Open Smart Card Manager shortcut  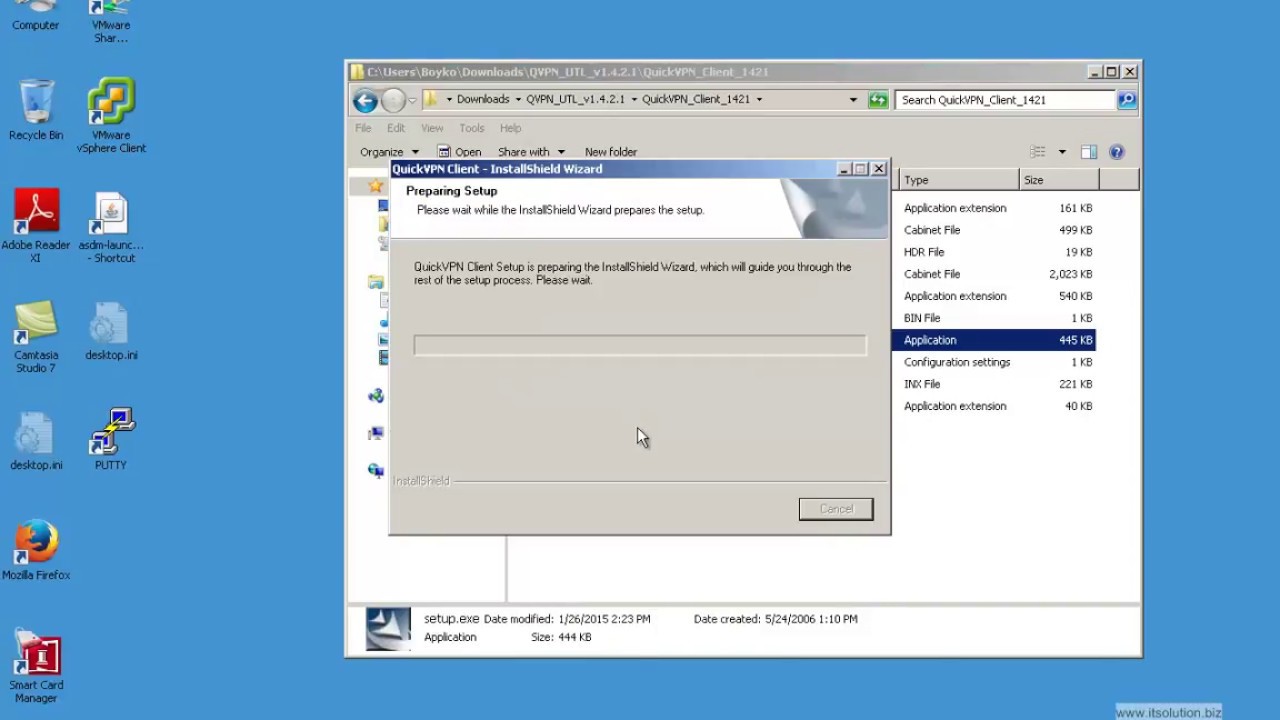coord(36,667)
